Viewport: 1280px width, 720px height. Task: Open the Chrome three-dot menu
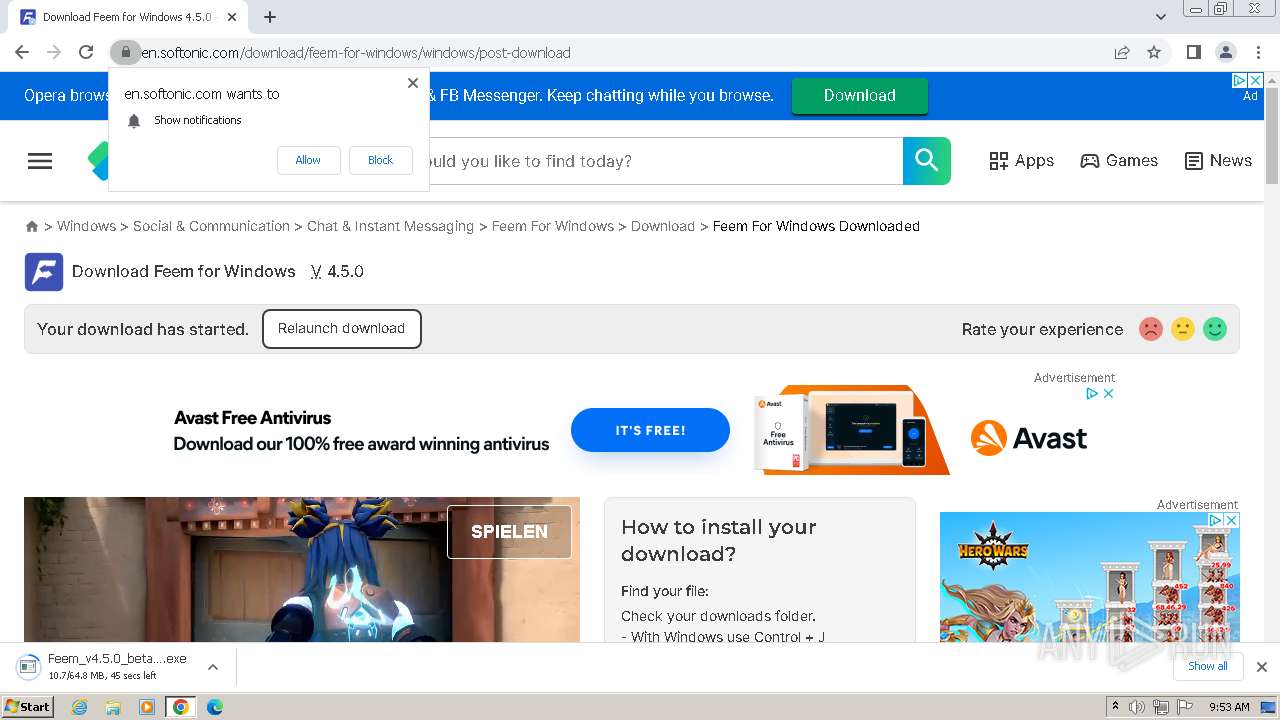point(1258,52)
